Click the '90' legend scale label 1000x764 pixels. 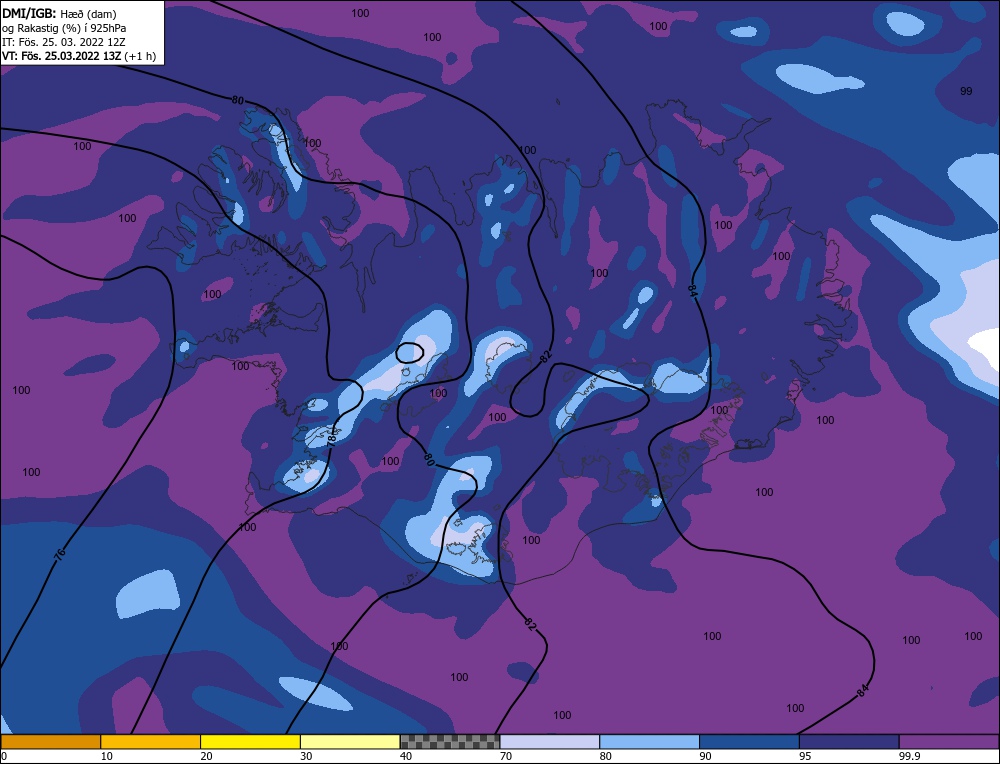705,756
